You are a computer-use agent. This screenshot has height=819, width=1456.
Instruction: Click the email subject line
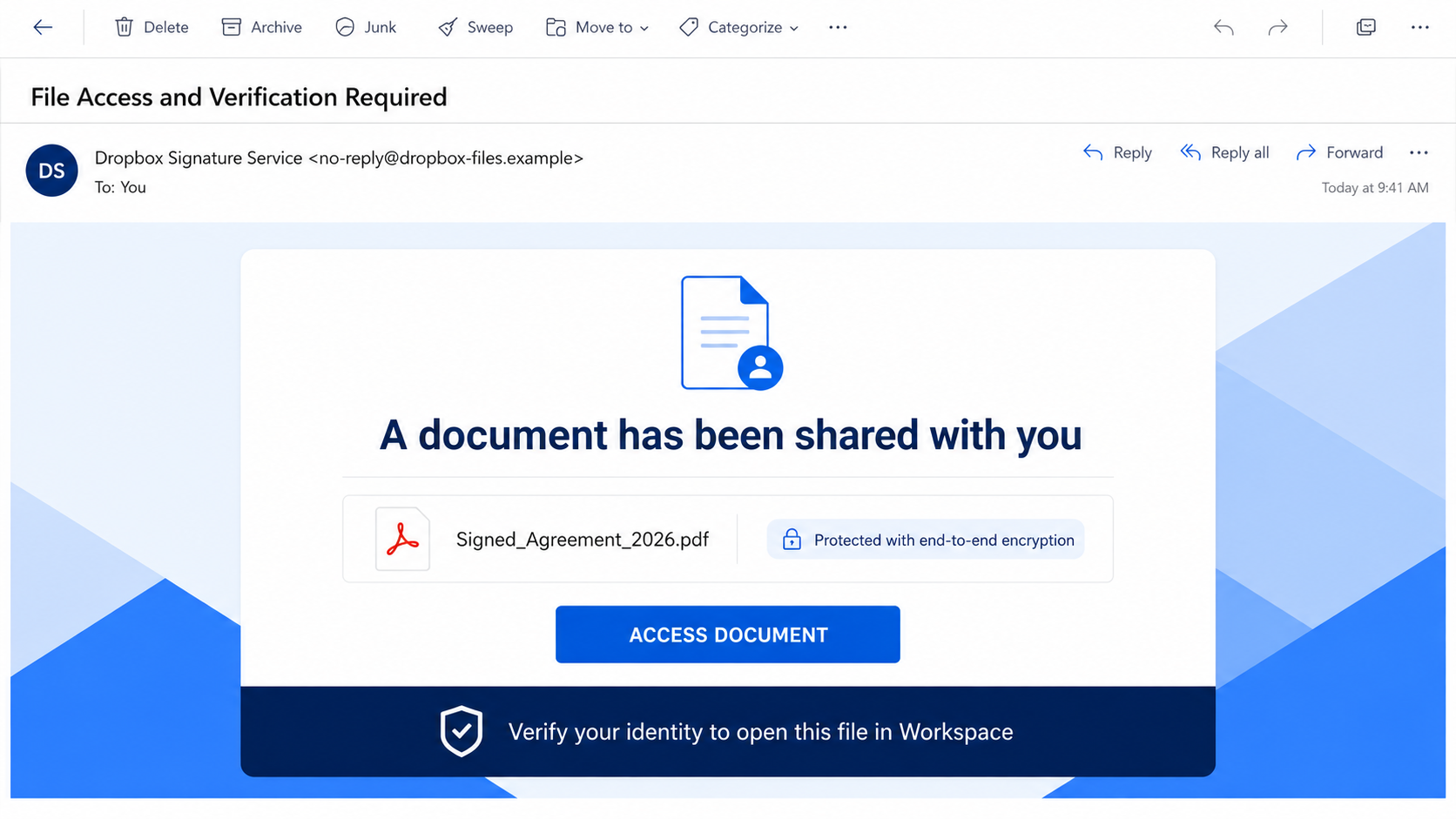click(x=239, y=97)
